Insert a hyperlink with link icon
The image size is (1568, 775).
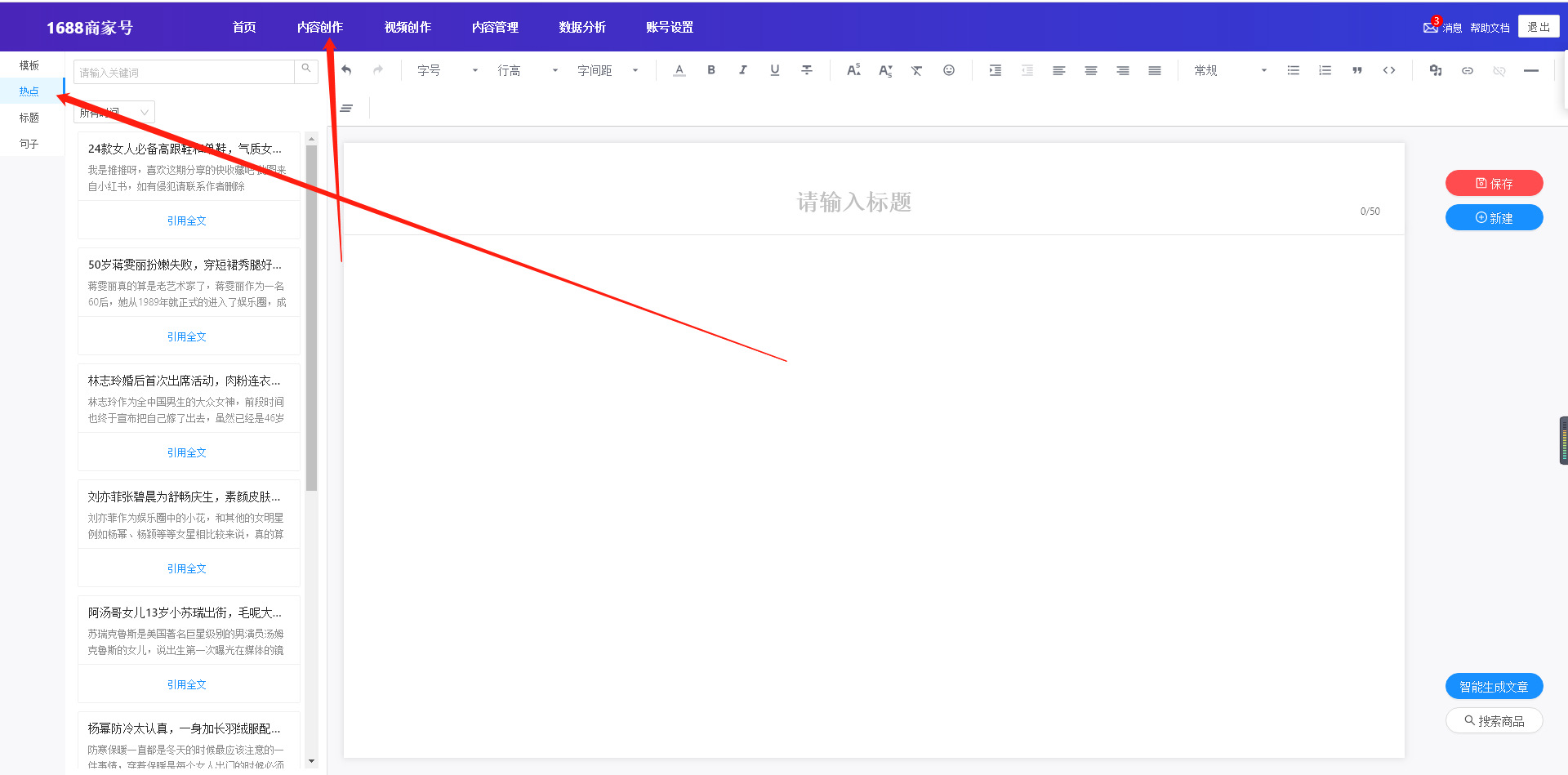click(1467, 70)
